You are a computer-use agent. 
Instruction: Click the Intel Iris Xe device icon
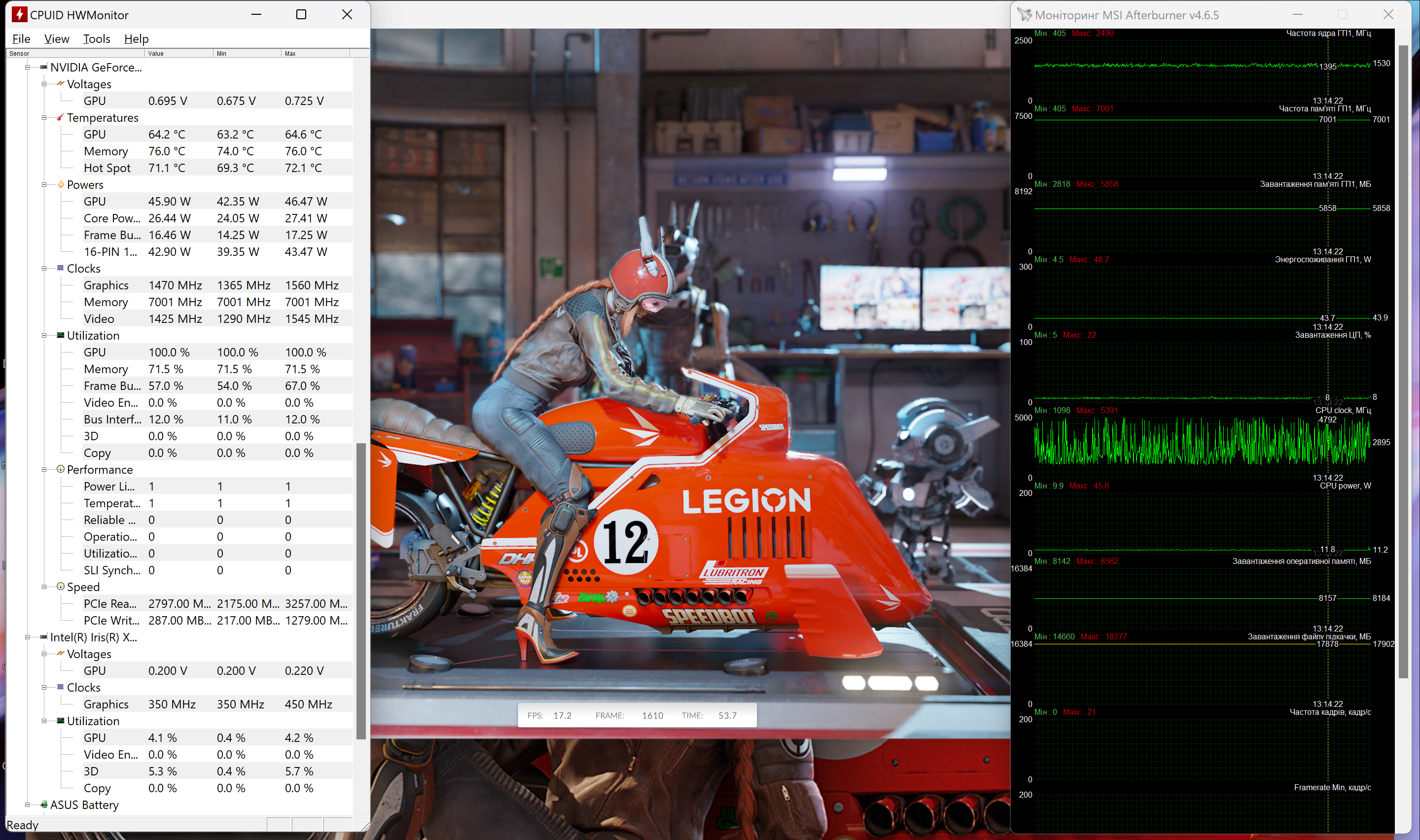43,637
